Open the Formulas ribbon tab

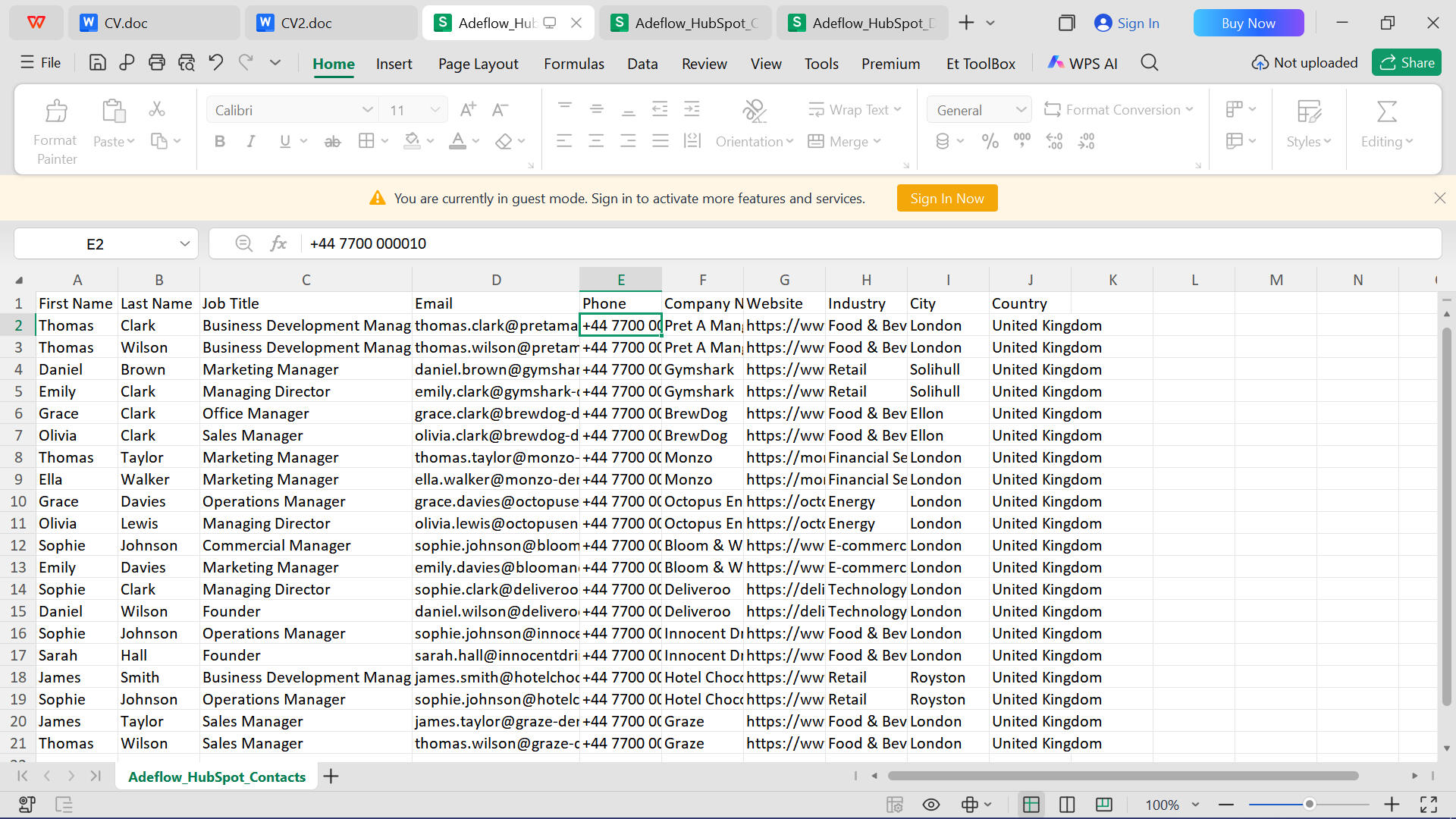pyautogui.click(x=574, y=64)
